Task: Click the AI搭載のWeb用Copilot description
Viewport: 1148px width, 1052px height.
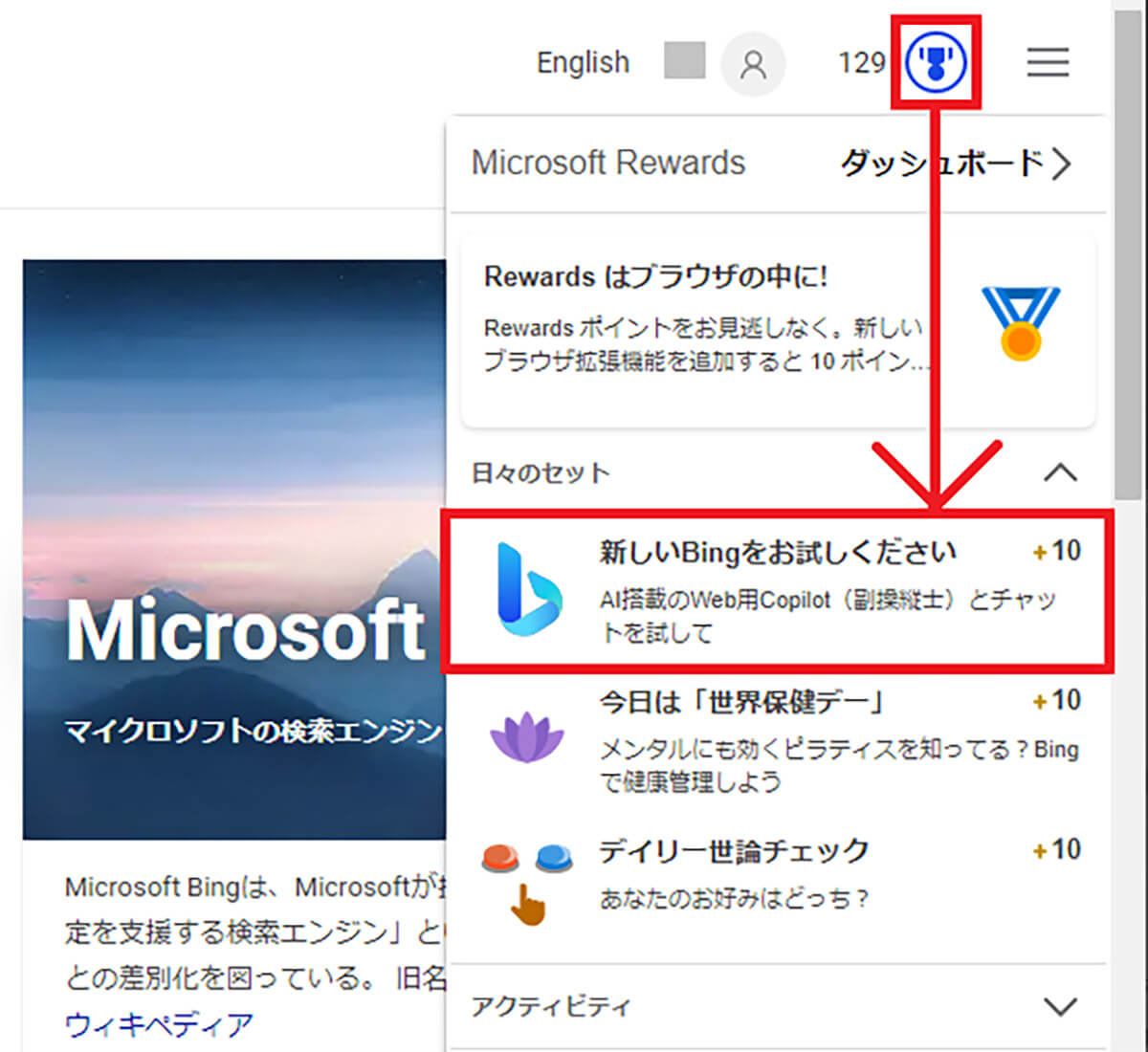Action: [828, 616]
